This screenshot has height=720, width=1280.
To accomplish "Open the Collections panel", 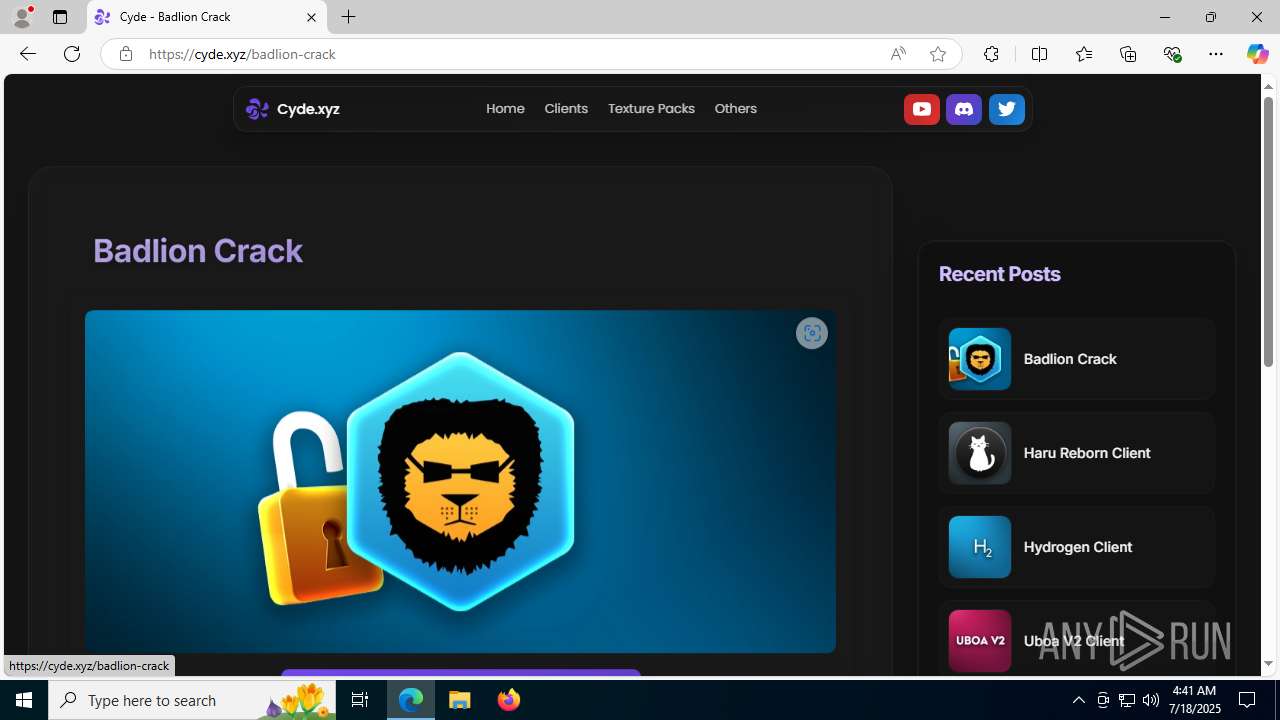I will tap(1128, 54).
